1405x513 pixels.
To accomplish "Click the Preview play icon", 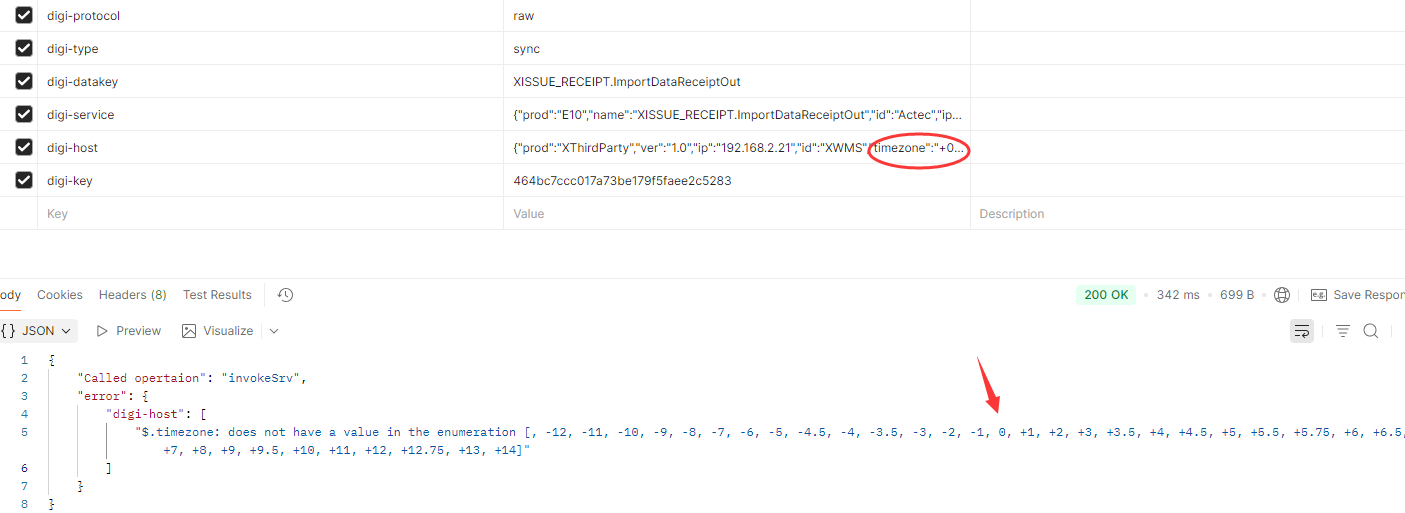I will click(102, 331).
